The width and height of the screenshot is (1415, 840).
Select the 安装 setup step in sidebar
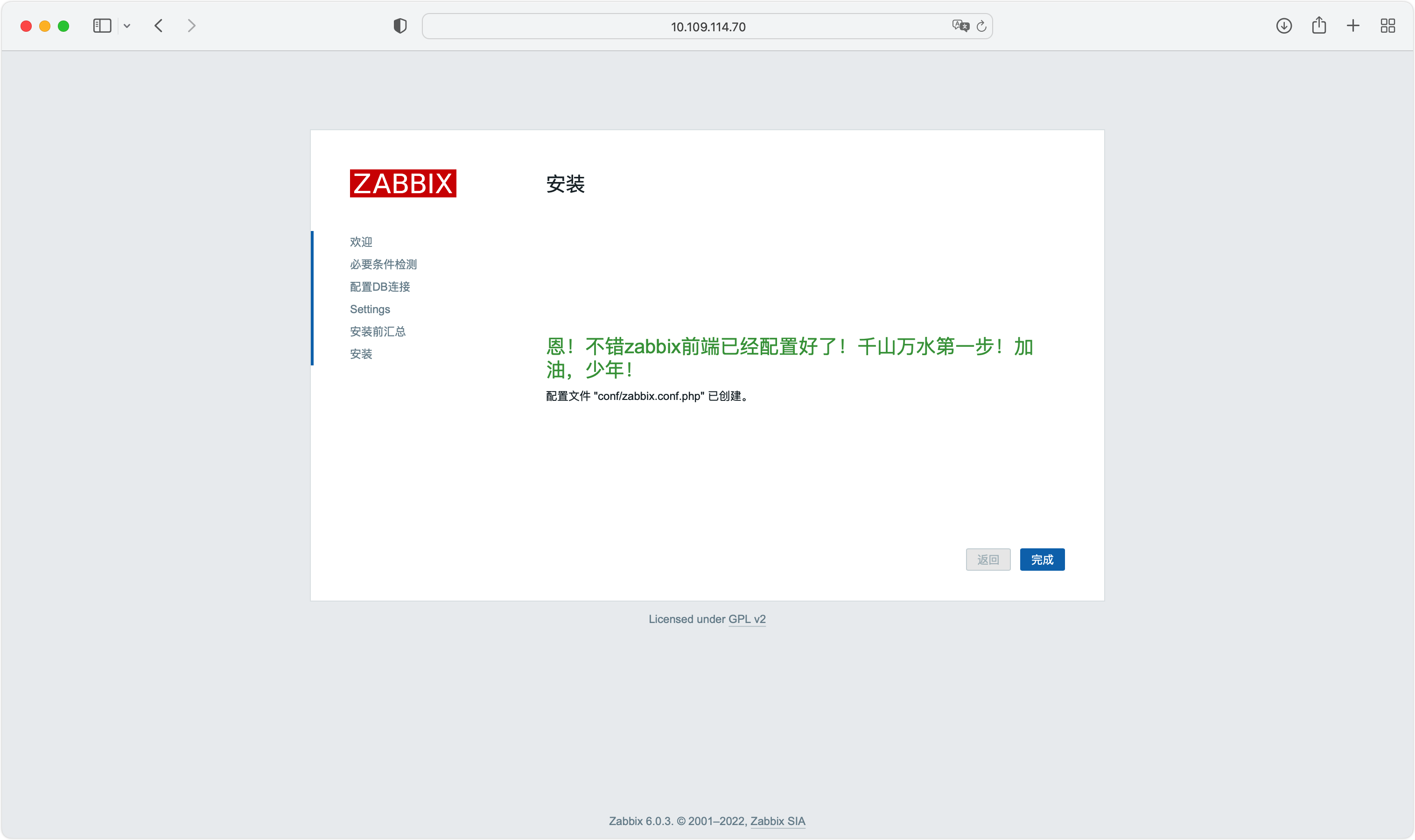click(x=361, y=354)
